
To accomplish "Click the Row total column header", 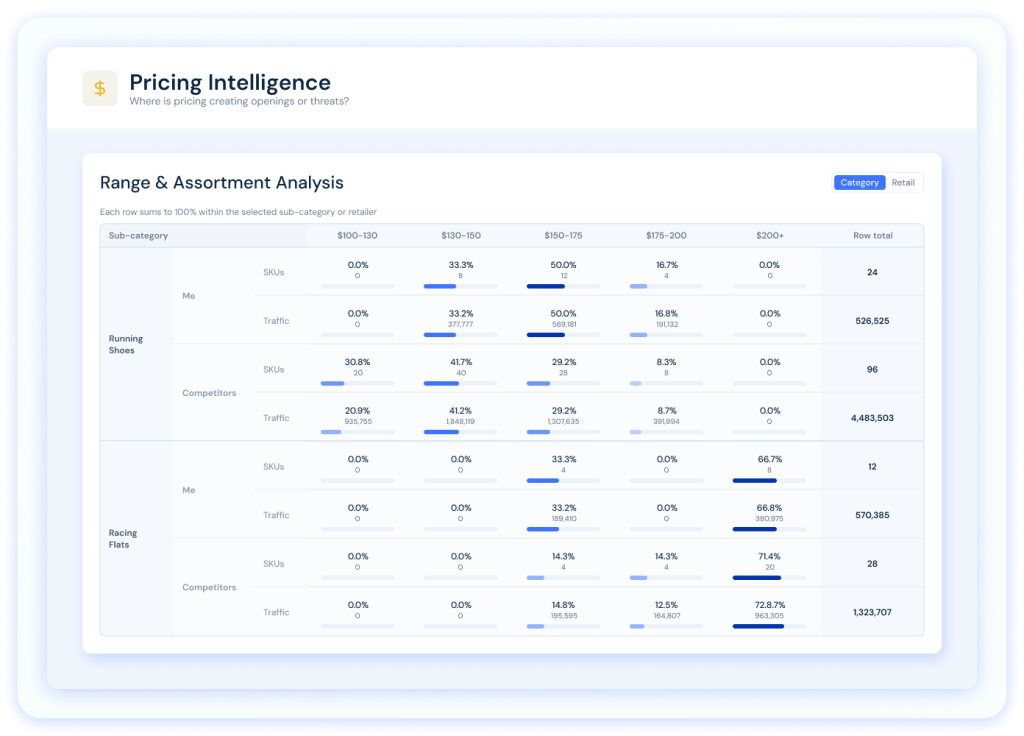I will coord(872,236).
